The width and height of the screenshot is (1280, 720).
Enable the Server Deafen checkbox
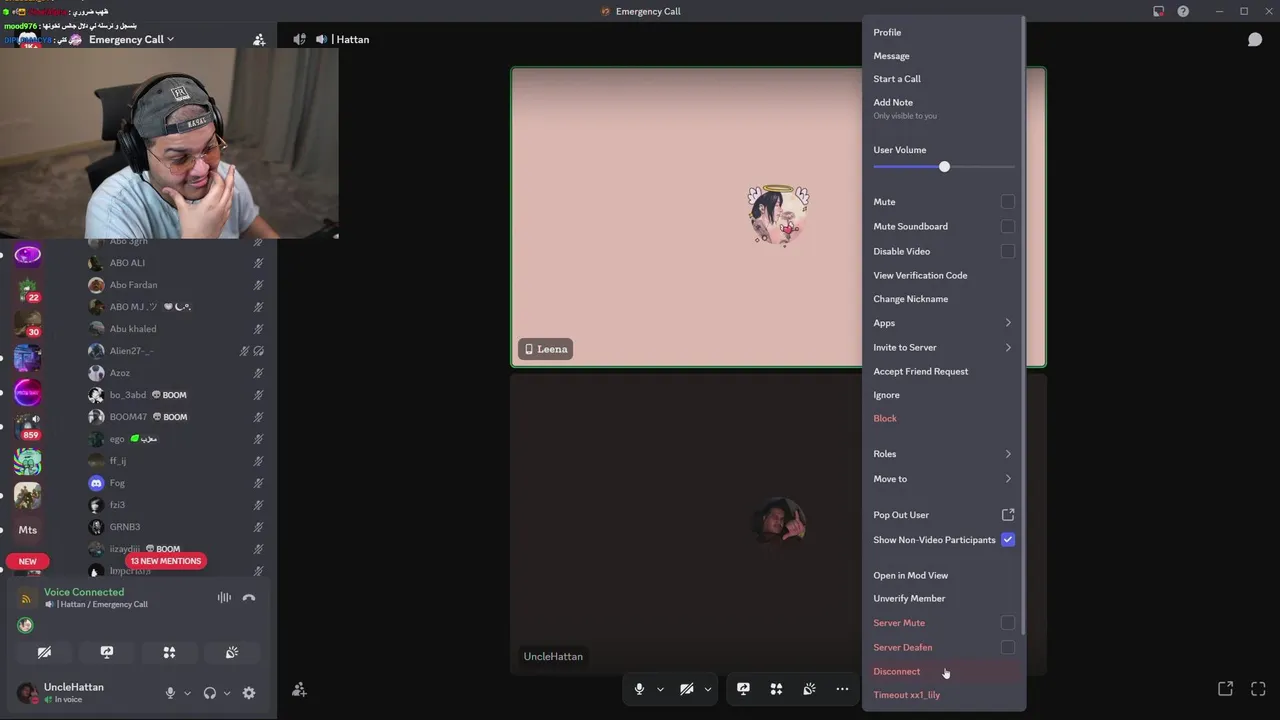point(1008,647)
